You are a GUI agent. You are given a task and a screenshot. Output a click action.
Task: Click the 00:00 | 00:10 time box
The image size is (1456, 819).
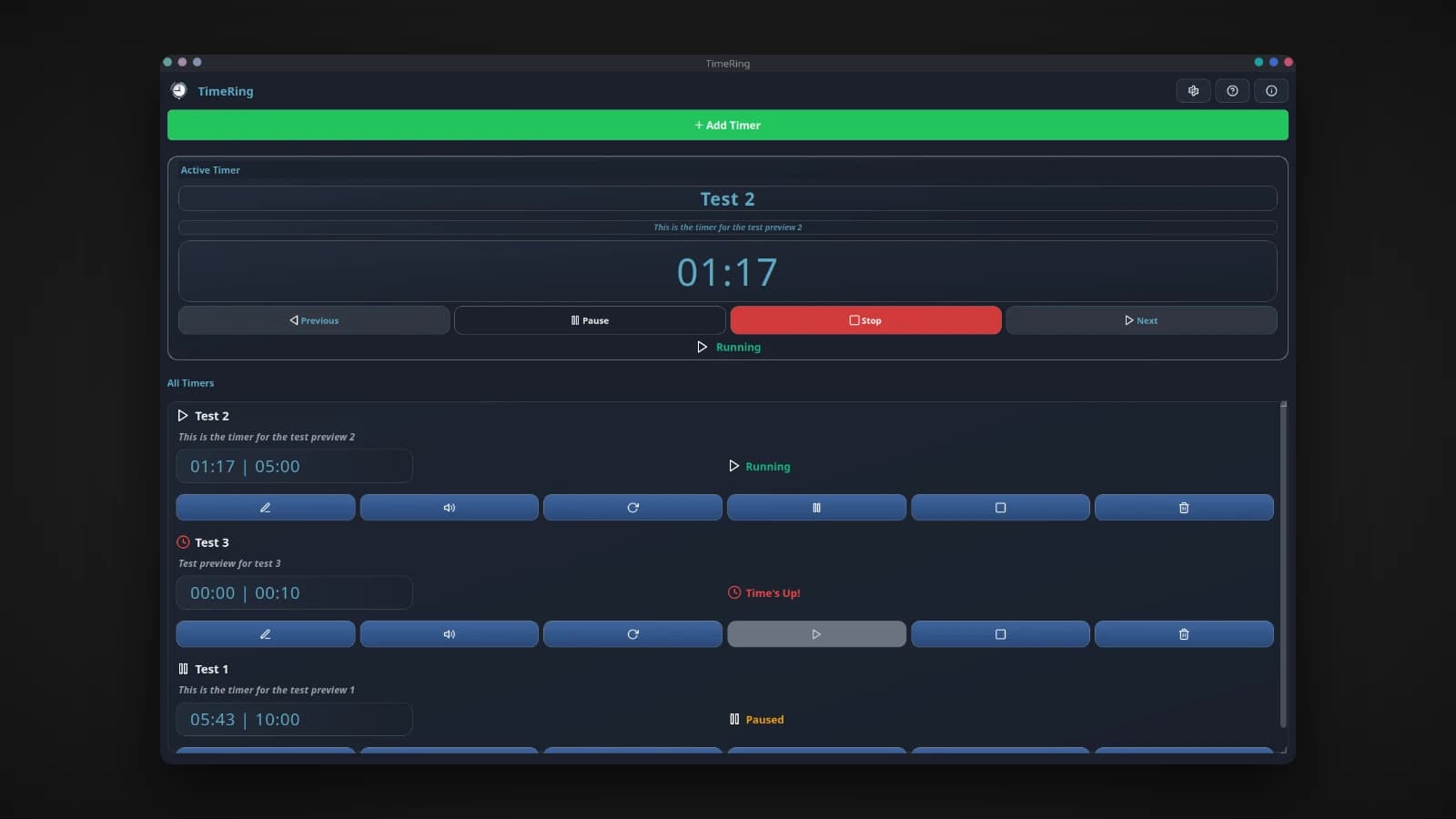click(x=294, y=592)
